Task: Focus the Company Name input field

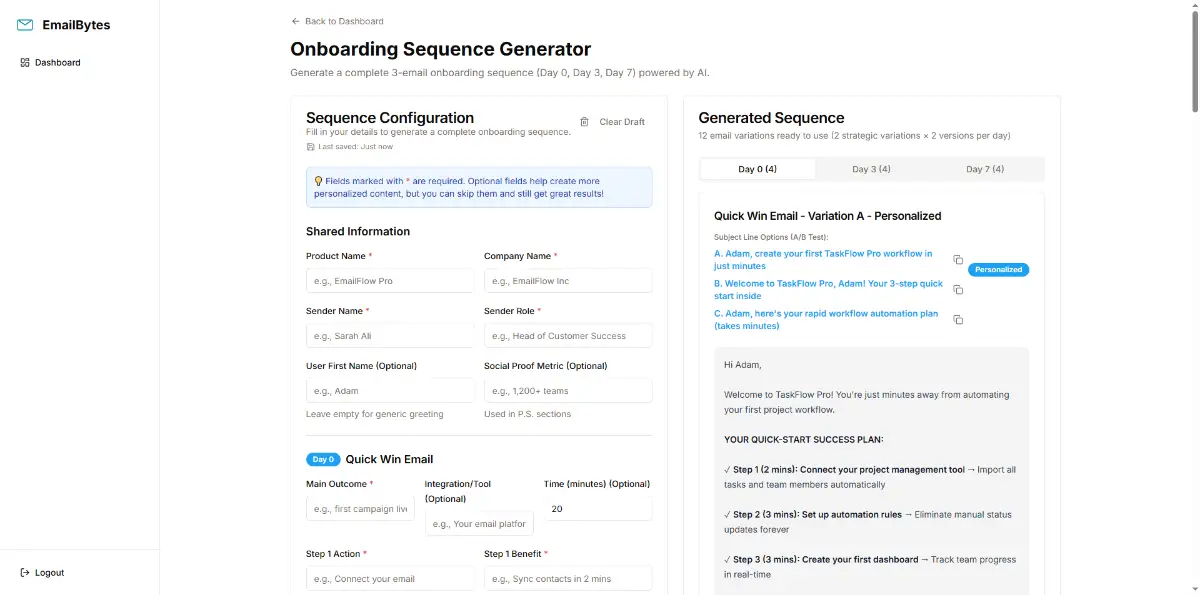Action: point(568,281)
